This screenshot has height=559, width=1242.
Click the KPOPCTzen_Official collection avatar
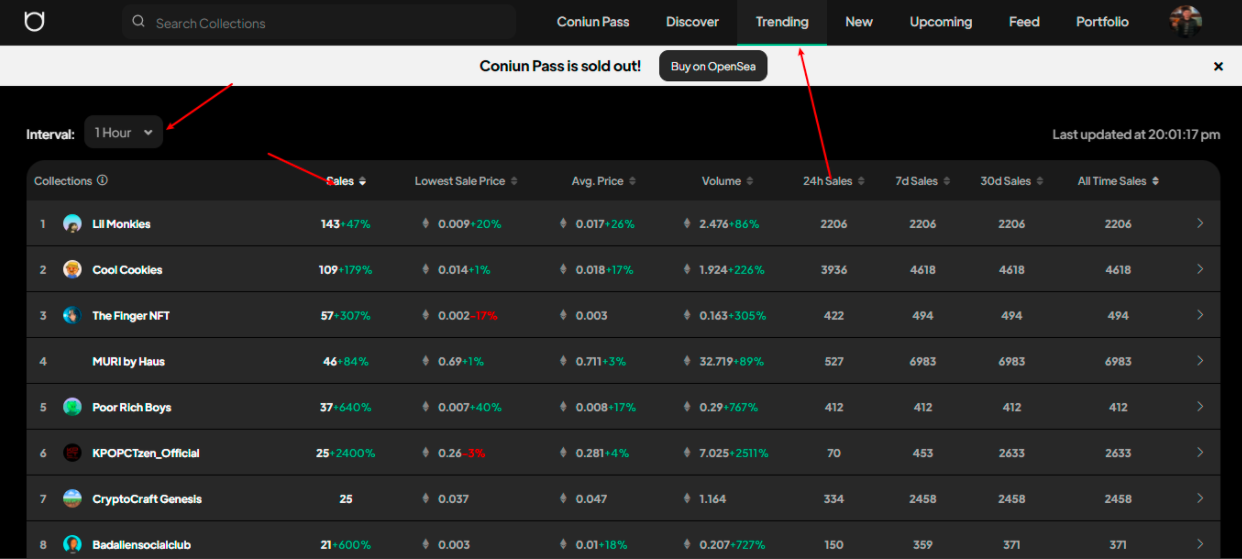[x=72, y=453]
